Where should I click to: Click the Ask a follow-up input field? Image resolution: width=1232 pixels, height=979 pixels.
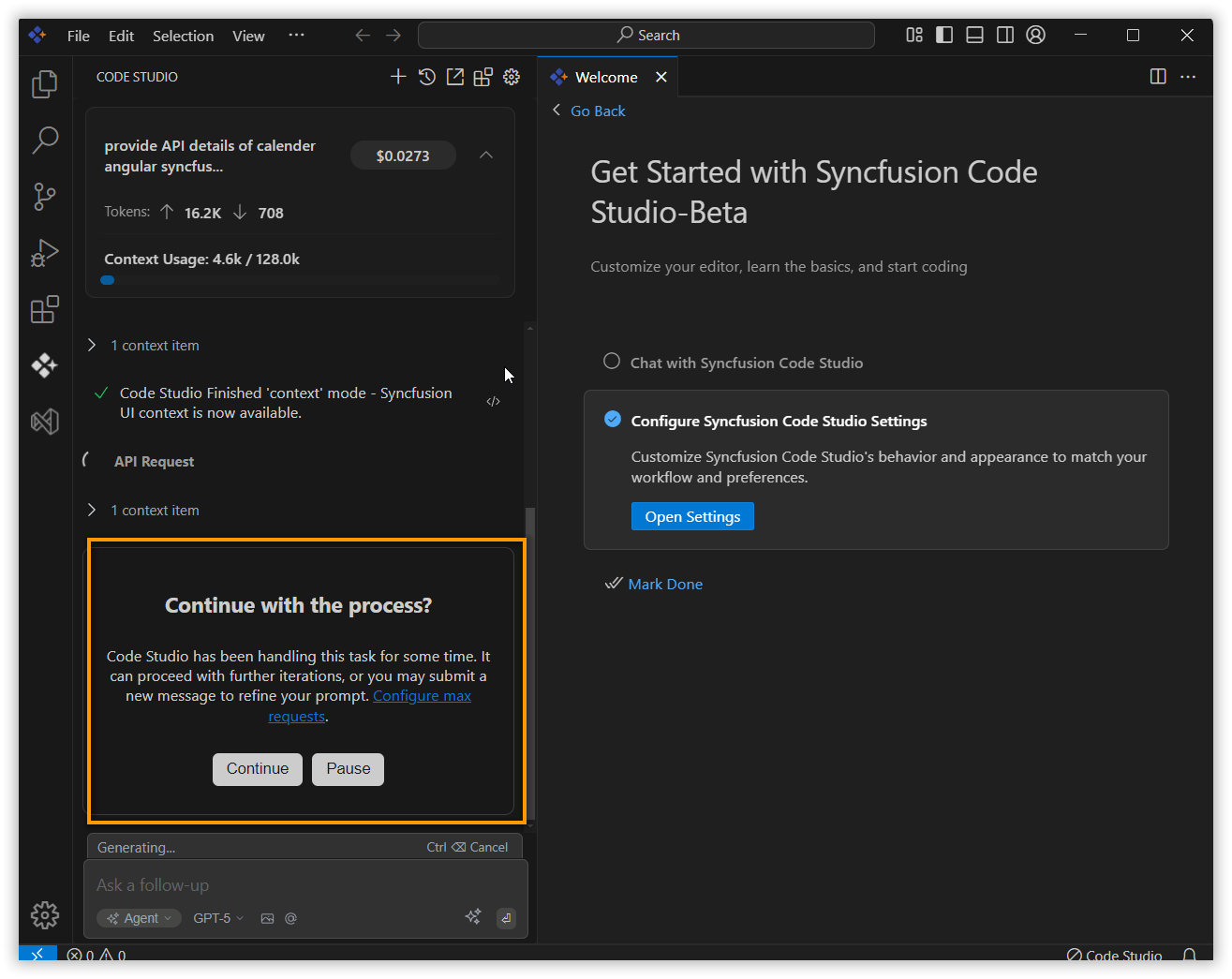305,885
